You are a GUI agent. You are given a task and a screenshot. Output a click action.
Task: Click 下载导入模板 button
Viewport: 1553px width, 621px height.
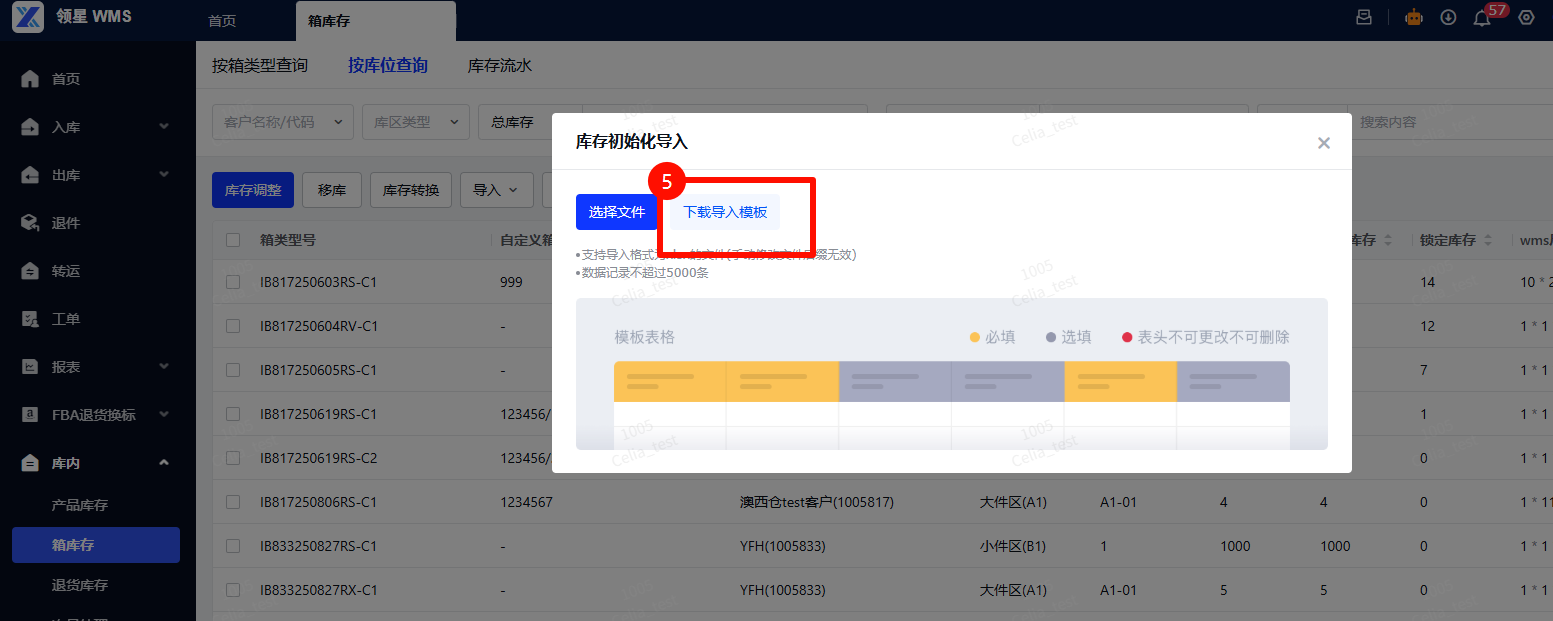tap(725, 212)
